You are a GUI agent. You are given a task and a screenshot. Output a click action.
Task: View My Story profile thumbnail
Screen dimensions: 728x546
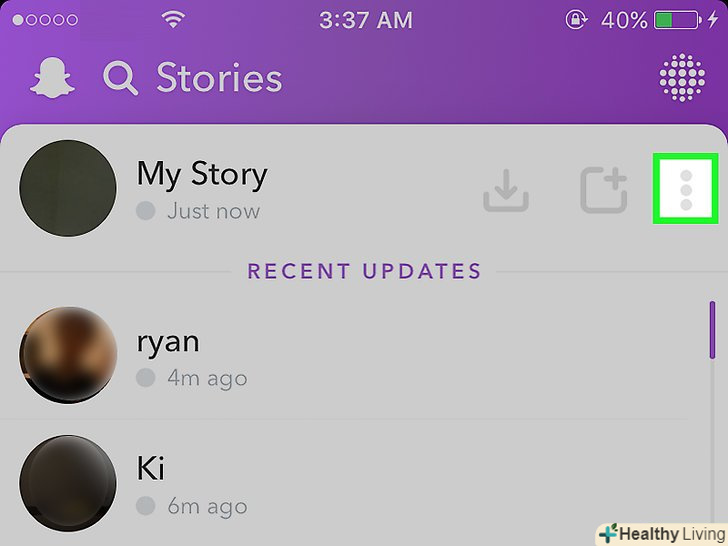pyautogui.click(x=68, y=188)
